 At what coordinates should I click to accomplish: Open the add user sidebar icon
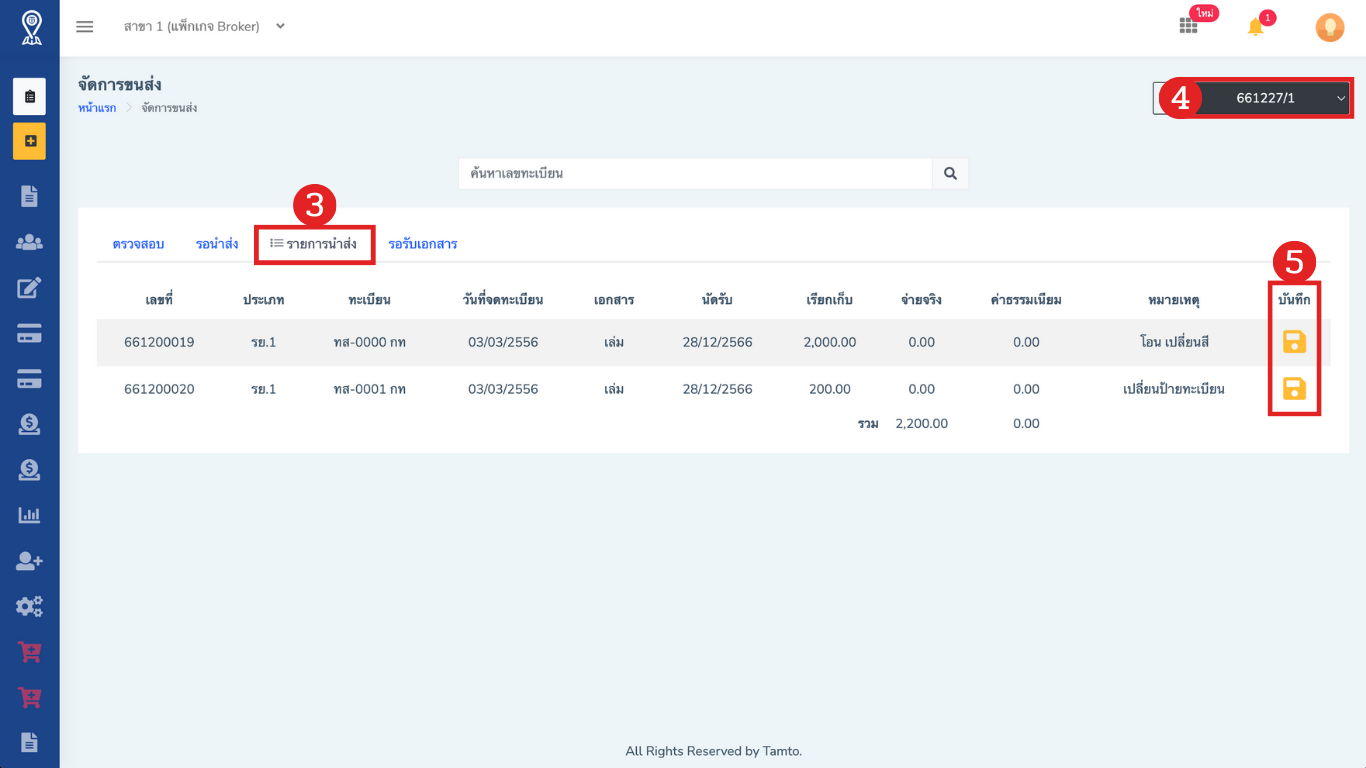coord(30,561)
